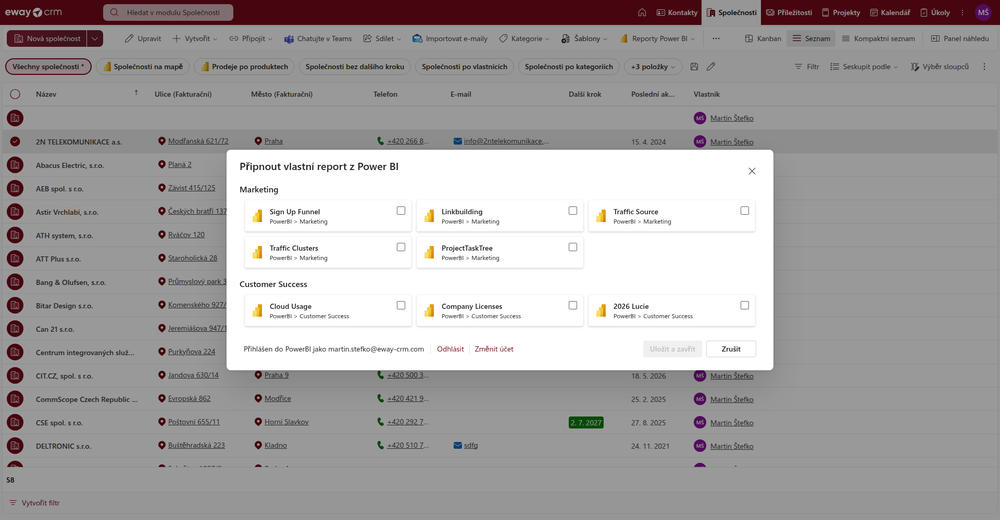Click the Nová společnost button
Screen dimensions: 1000x520
[x=47, y=38]
